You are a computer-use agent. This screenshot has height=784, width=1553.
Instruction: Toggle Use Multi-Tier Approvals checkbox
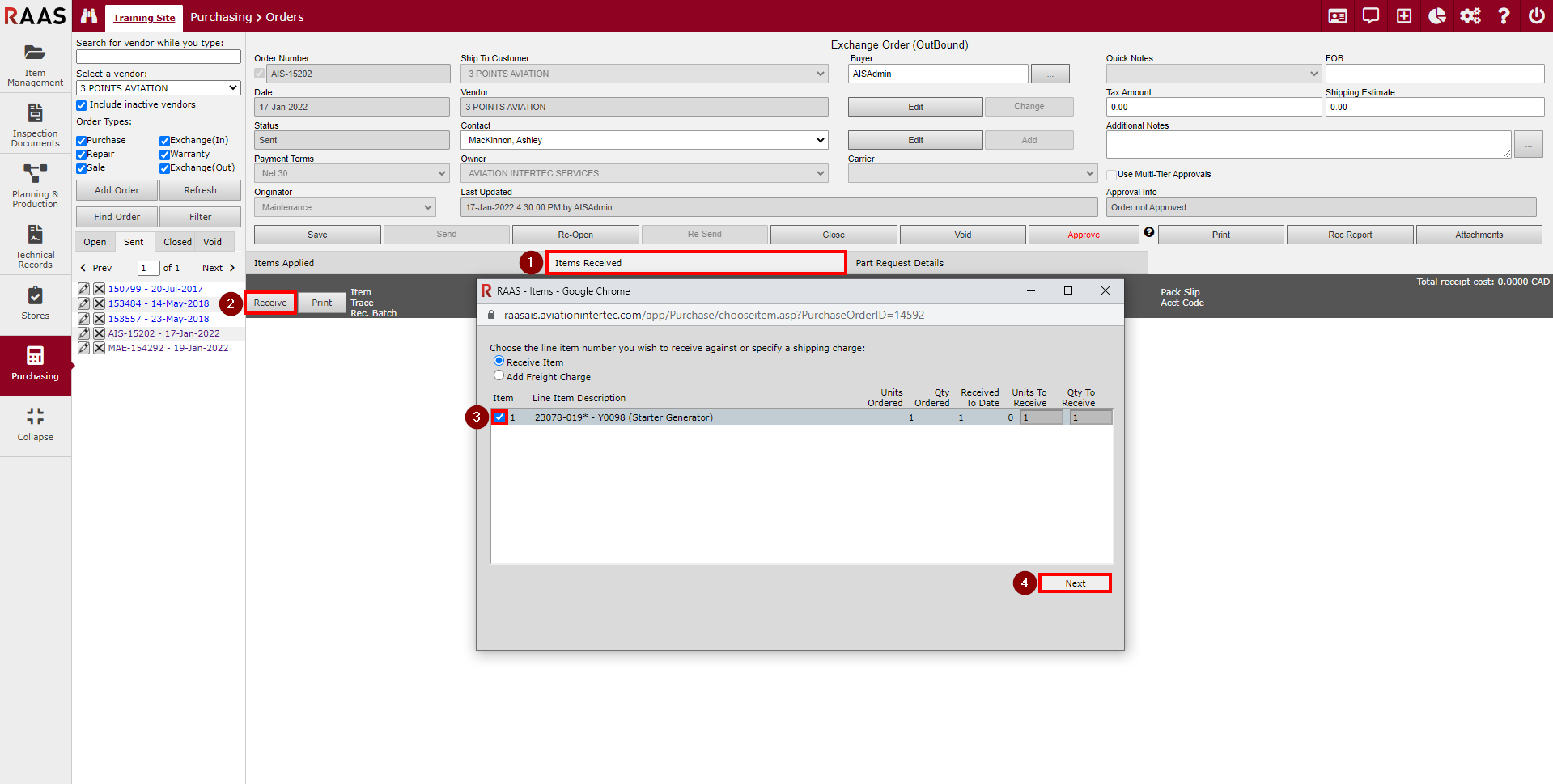coord(1112,175)
